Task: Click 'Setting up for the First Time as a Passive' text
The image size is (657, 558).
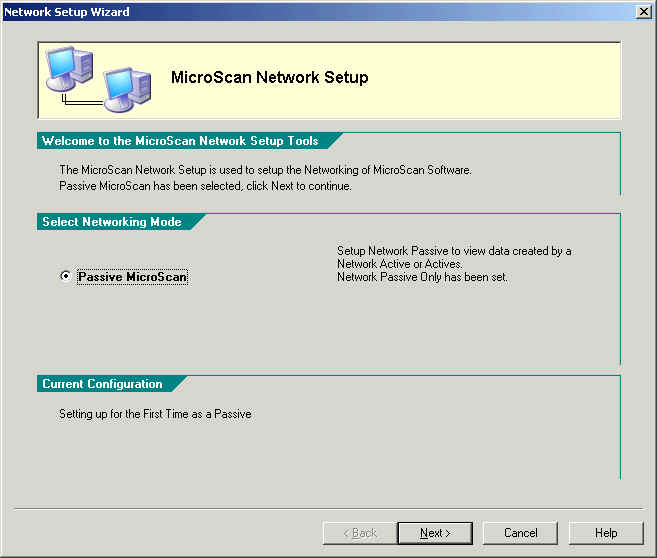Action: click(x=155, y=414)
